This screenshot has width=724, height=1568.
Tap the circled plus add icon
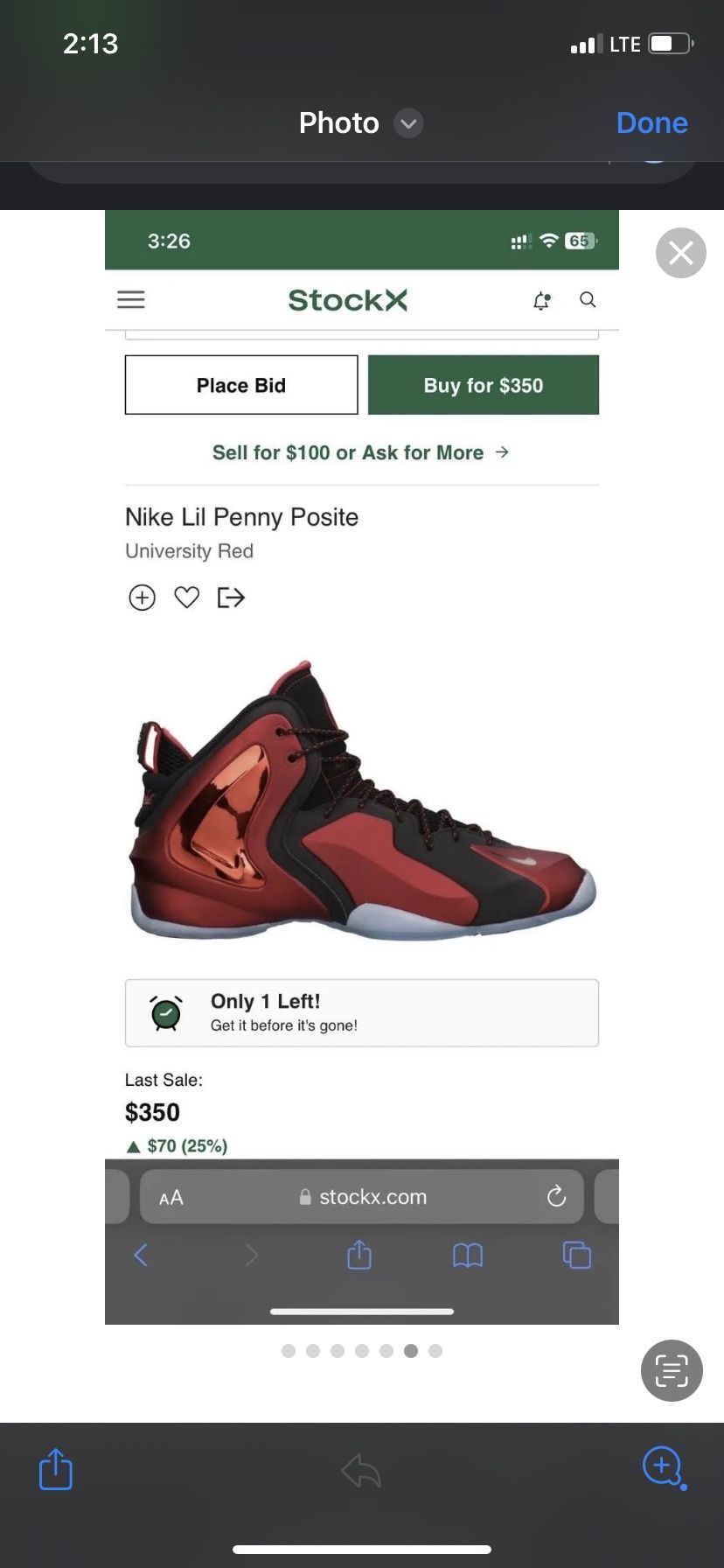(x=142, y=598)
